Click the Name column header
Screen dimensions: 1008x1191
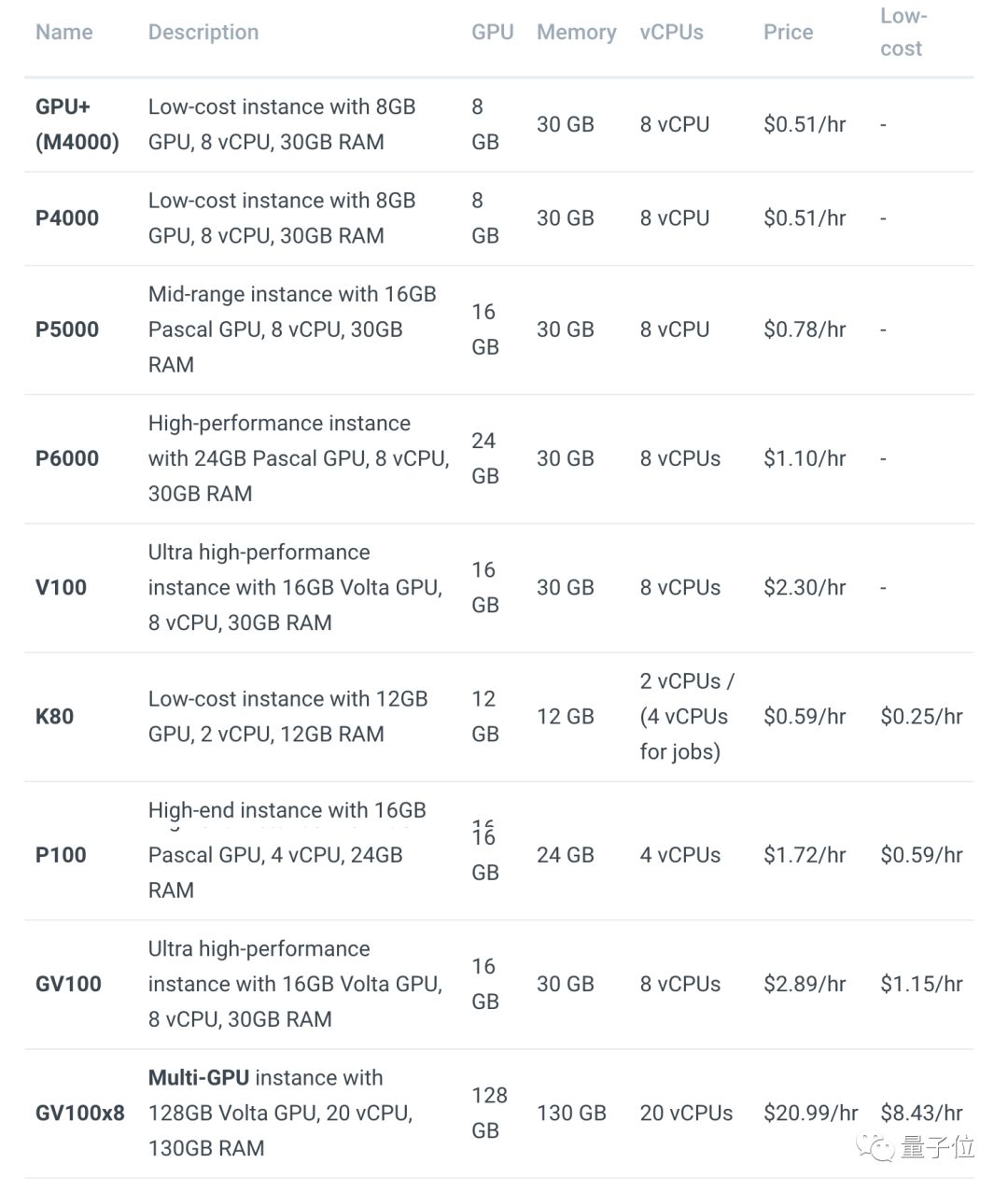64,32
